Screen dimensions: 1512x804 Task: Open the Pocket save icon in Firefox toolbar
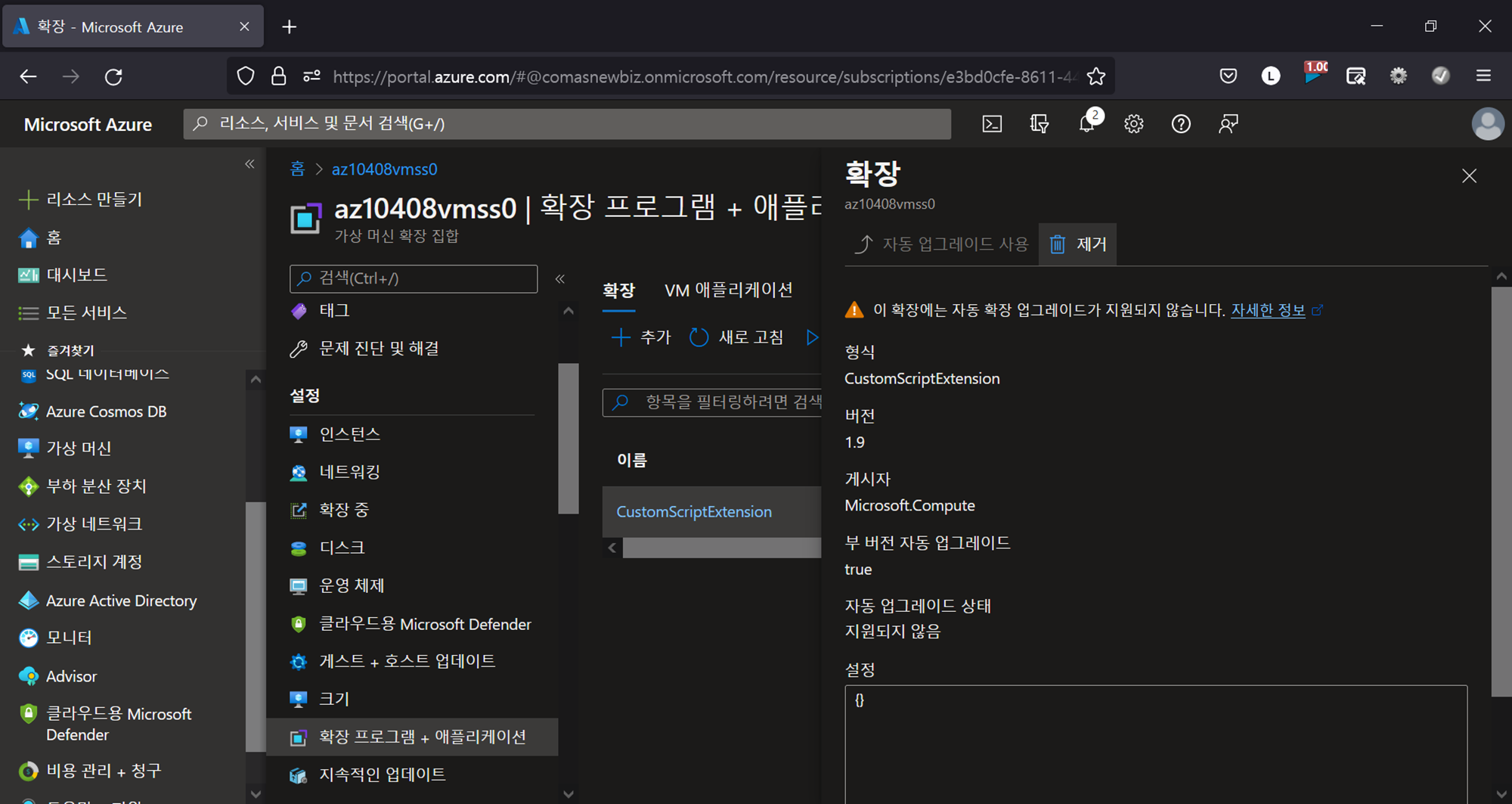[x=1228, y=76]
